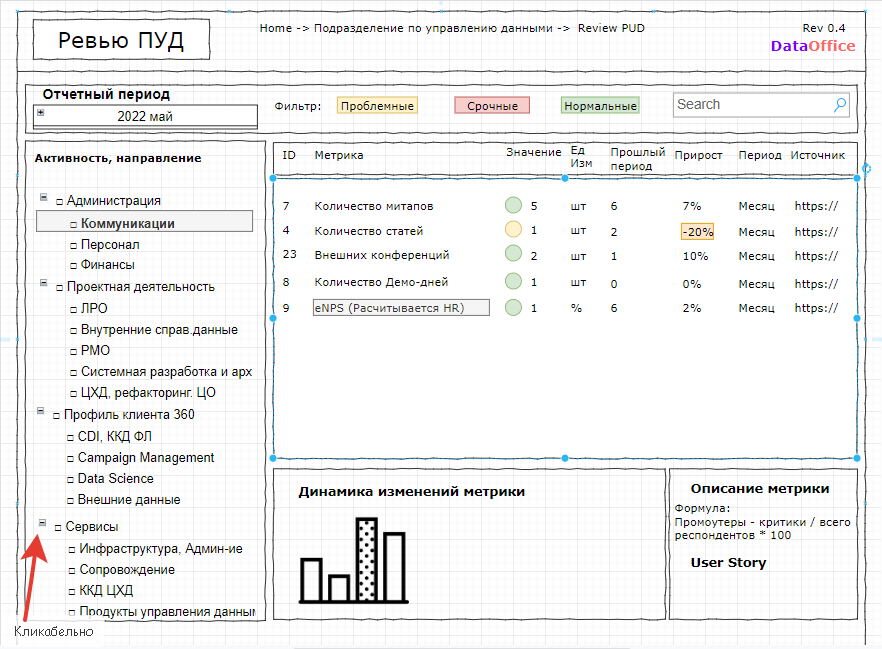Select Data Science tree item
882x649 pixels.
click(x=115, y=479)
